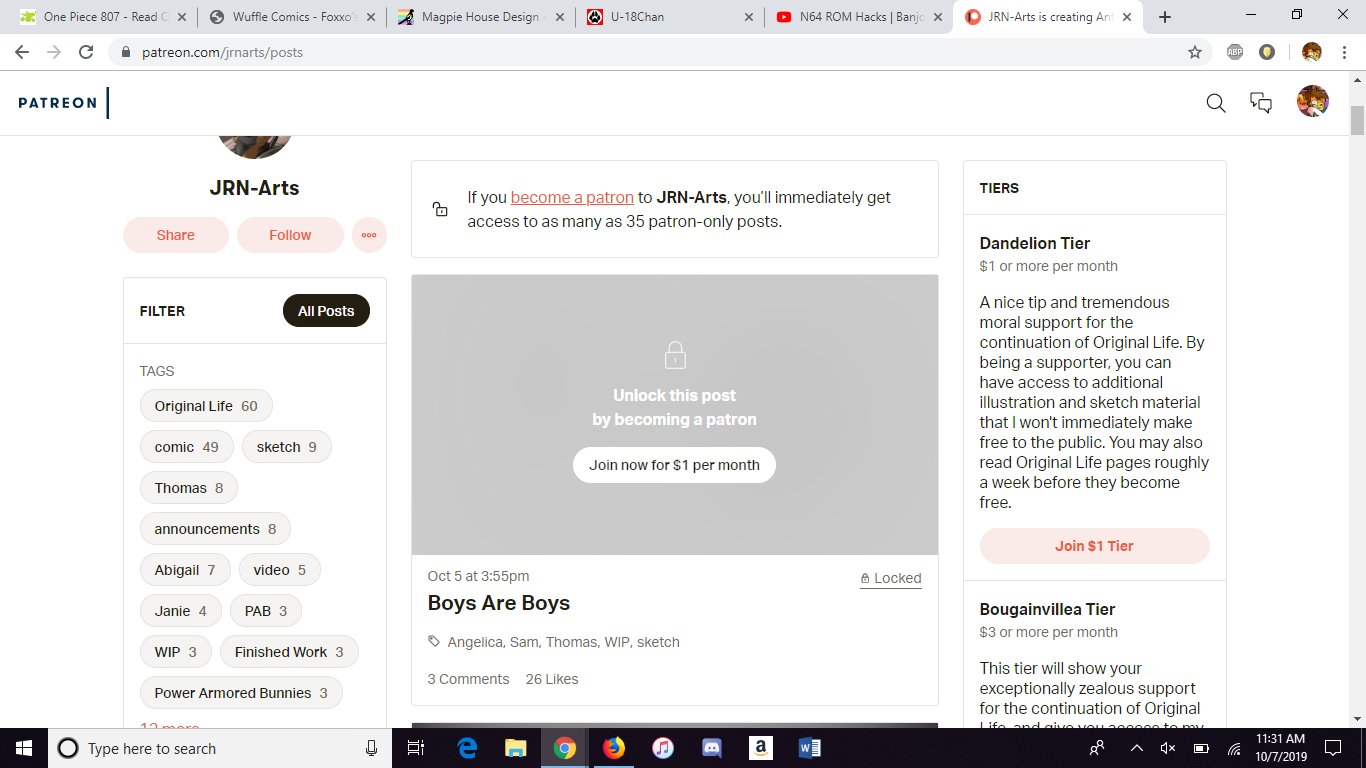
Task: Open the Locked post access indicator
Action: 890,578
